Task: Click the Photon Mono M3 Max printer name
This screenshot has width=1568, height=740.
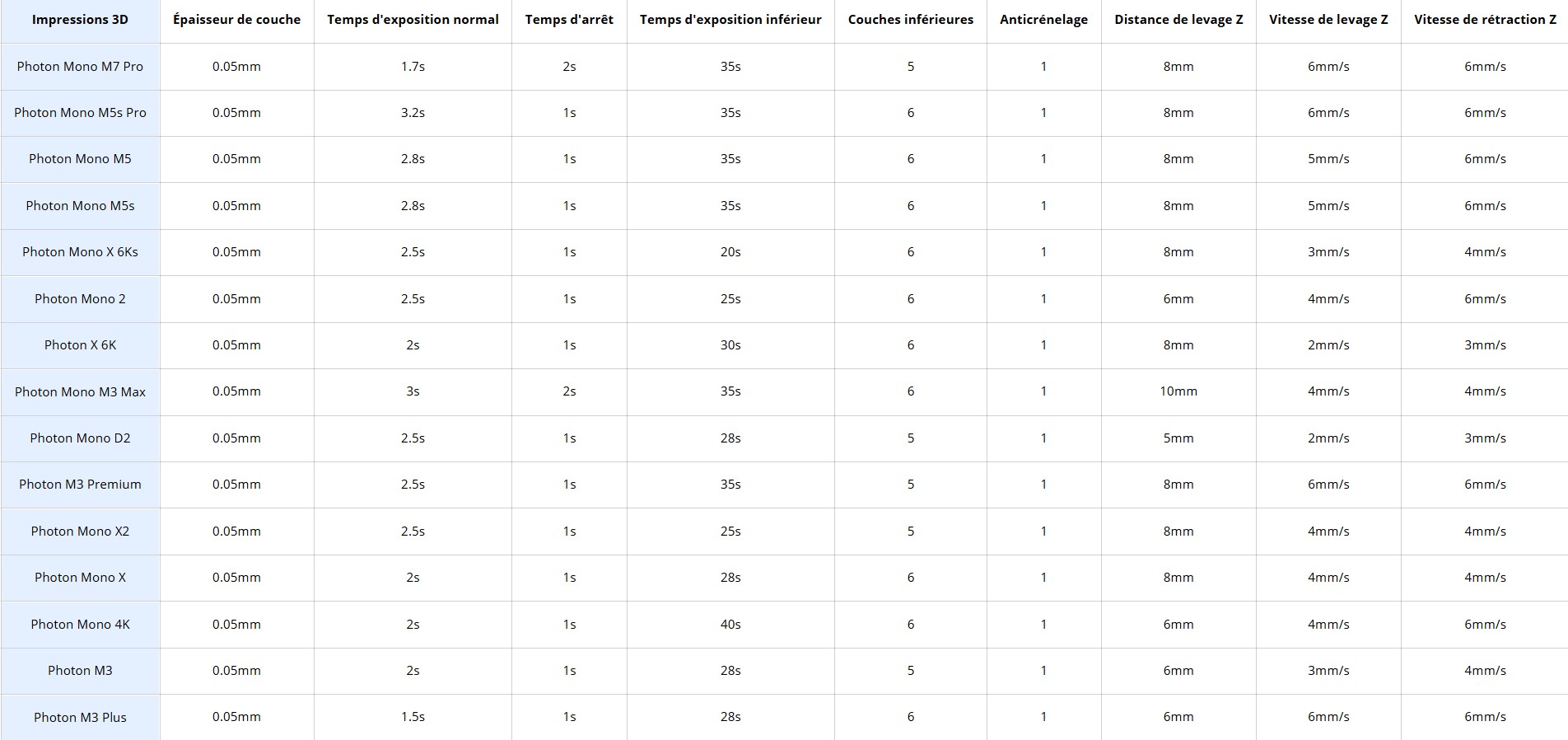Action: click(80, 392)
